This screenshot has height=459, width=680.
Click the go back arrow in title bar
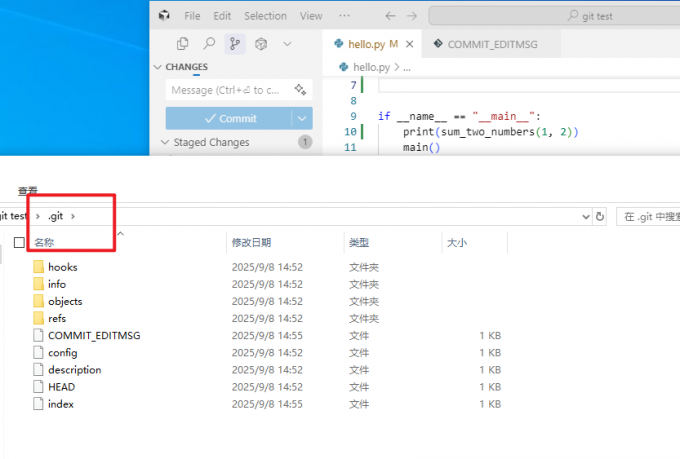(389, 16)
